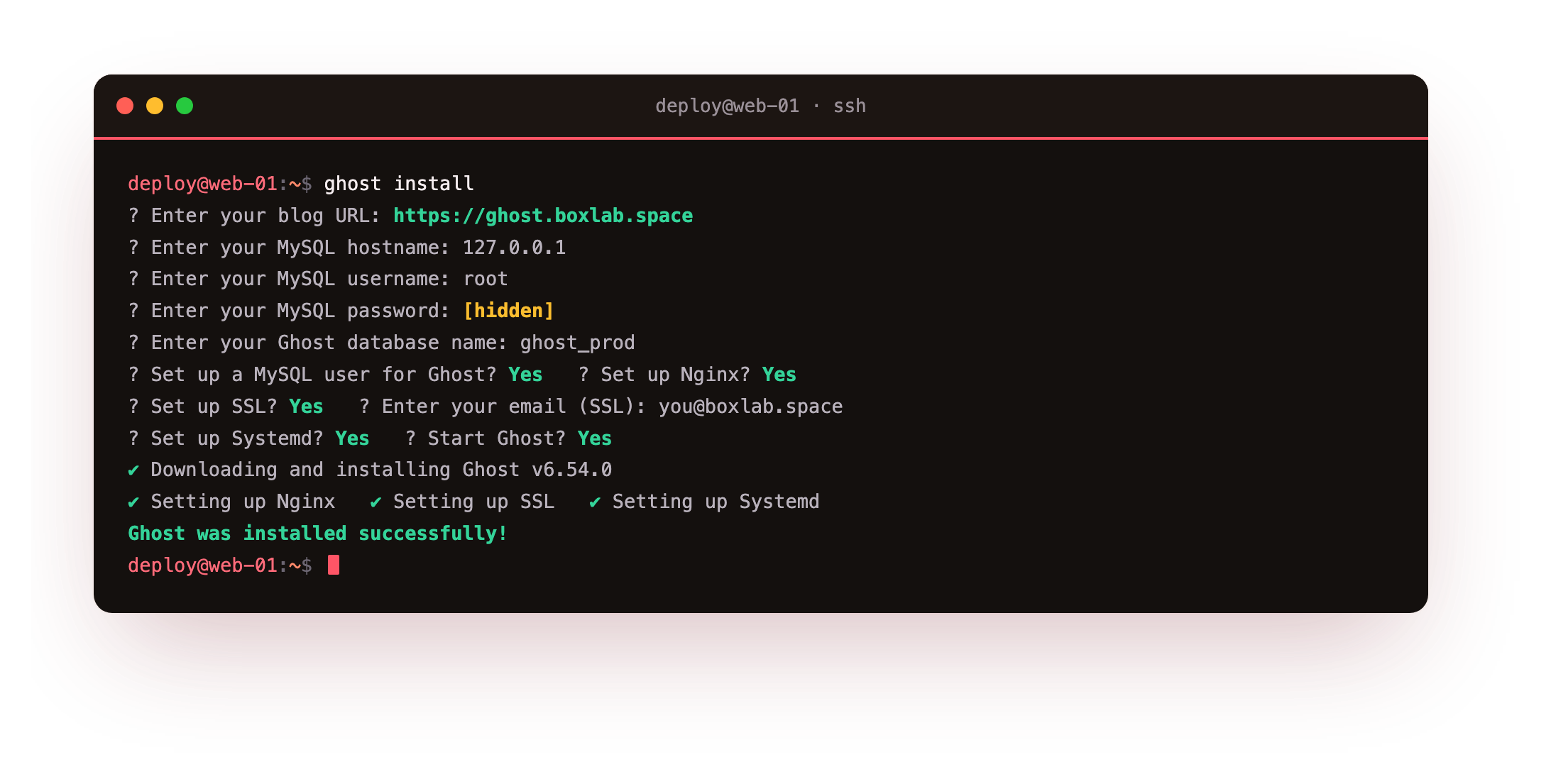The height and width of the screenshot is (784, 1551).
Task: Click 'Yes' after 'Set up a MySQL user for Ghost?'
Action: coord(525,375)
